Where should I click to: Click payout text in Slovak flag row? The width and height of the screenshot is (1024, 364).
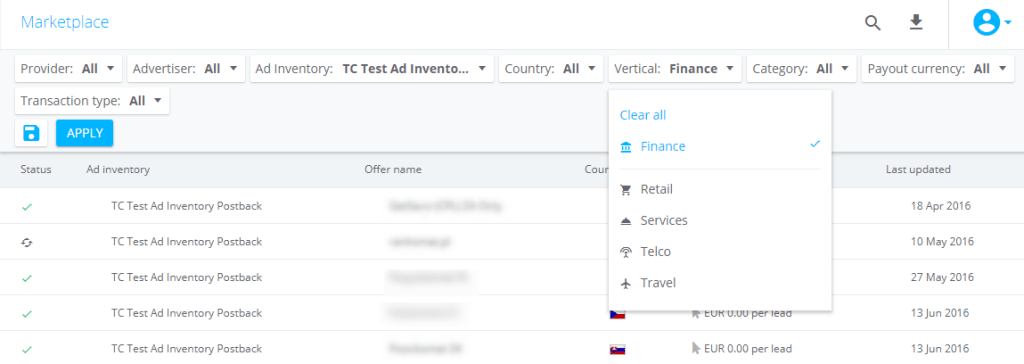[747, 349]
